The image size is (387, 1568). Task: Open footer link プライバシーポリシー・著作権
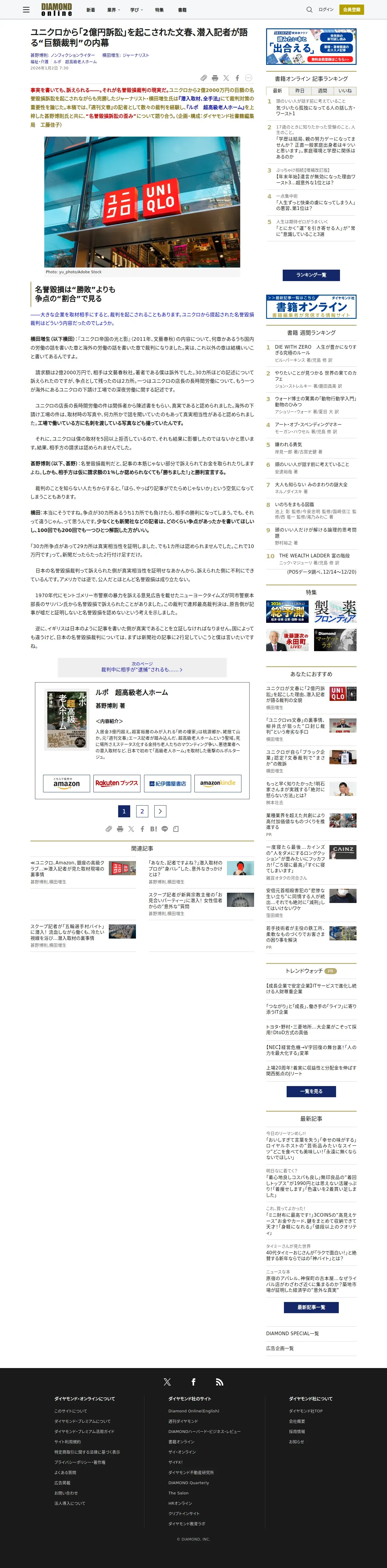pos(80,1462)
